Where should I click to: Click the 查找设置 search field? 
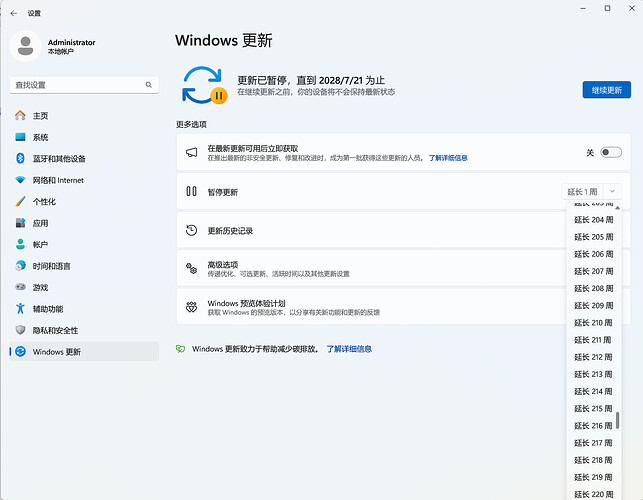point(84,85)
